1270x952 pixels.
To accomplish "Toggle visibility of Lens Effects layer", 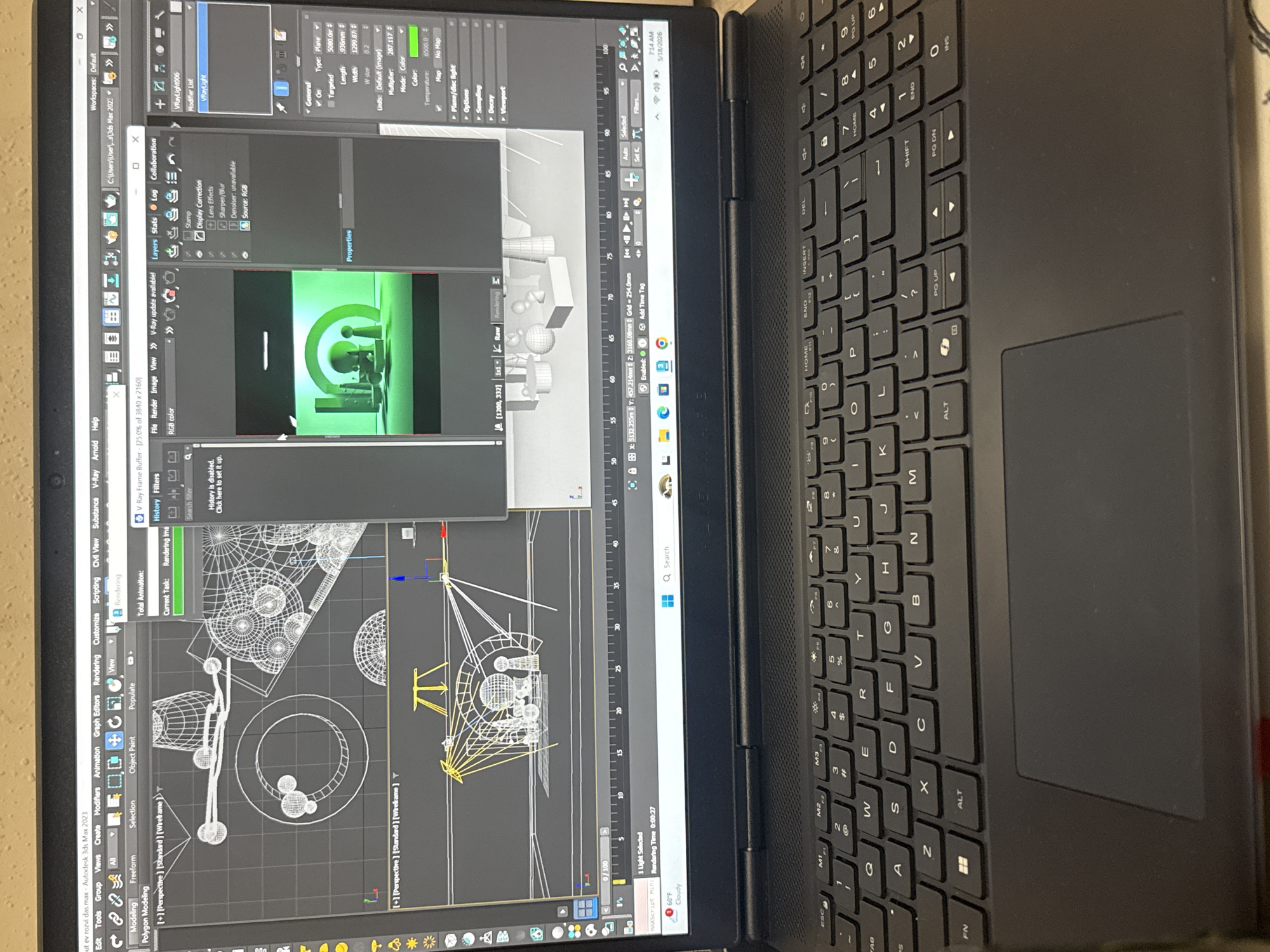I will click(x=211, y=254).
